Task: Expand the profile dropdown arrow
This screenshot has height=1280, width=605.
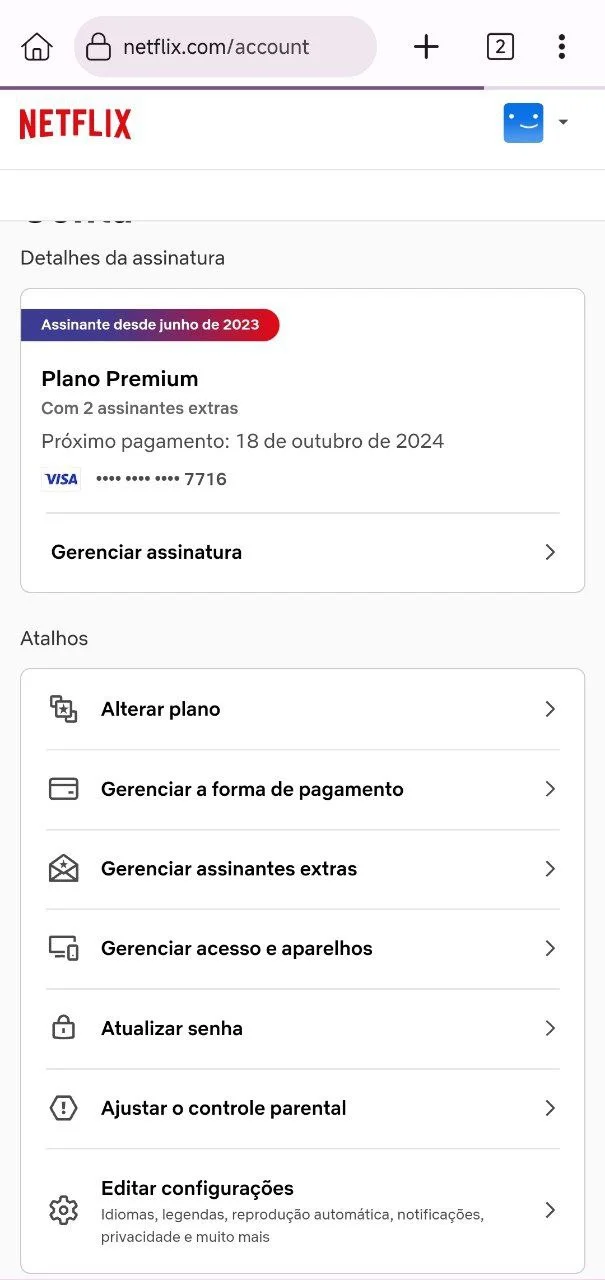Action: tap(563, 122)
